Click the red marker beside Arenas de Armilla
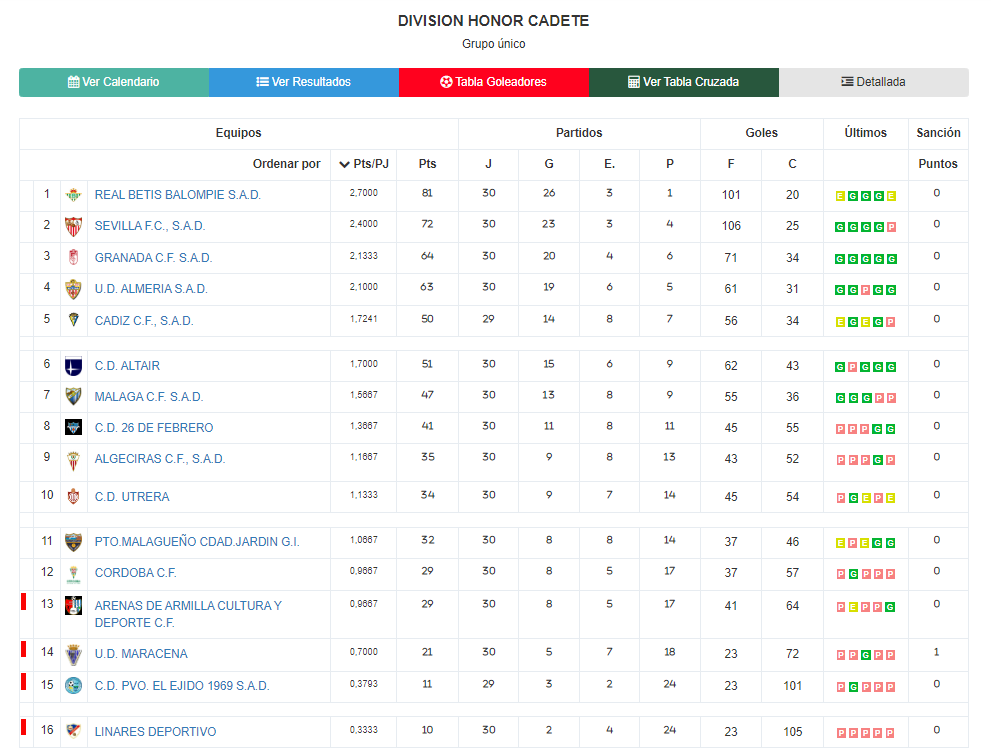The width and height of the screenshot is (991, 752). click(23, 602)
